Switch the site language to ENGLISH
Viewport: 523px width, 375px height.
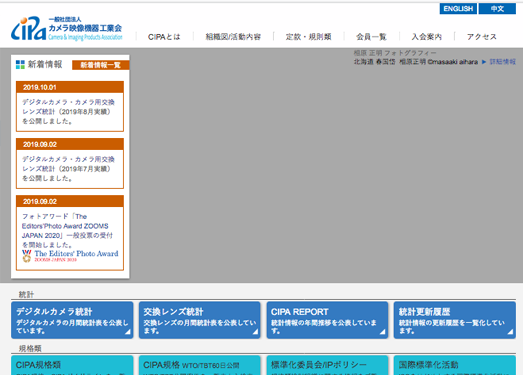pyautogui.click(x=458, y=9)
